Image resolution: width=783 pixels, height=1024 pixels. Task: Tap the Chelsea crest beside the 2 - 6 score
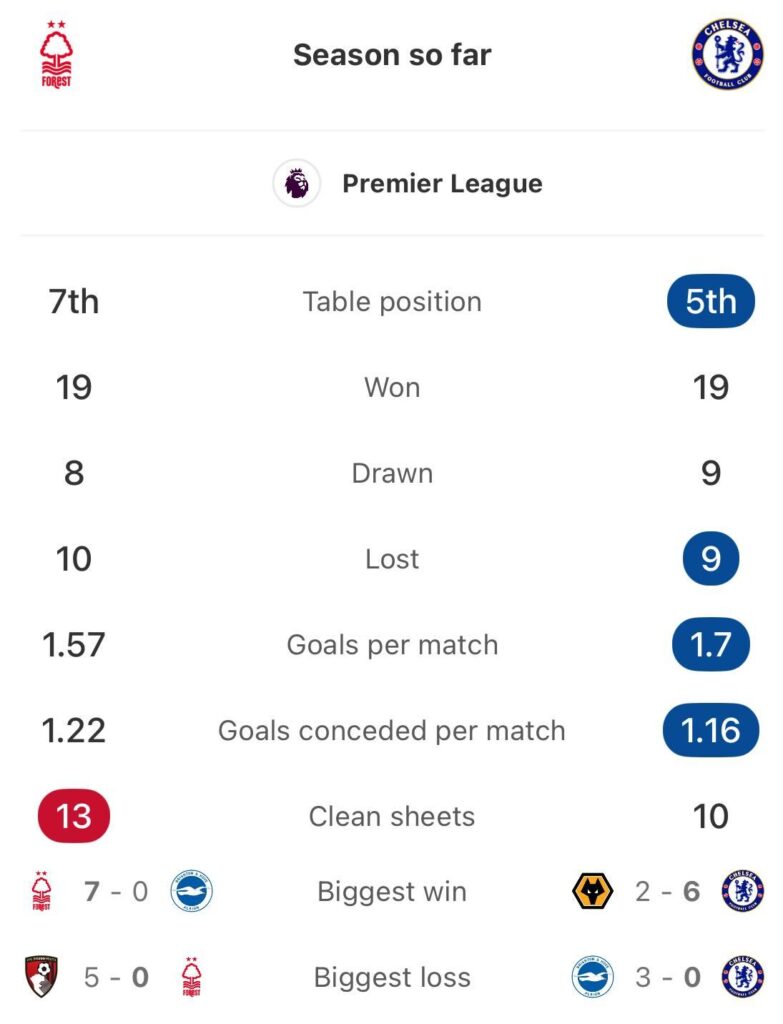click(743, 891)
